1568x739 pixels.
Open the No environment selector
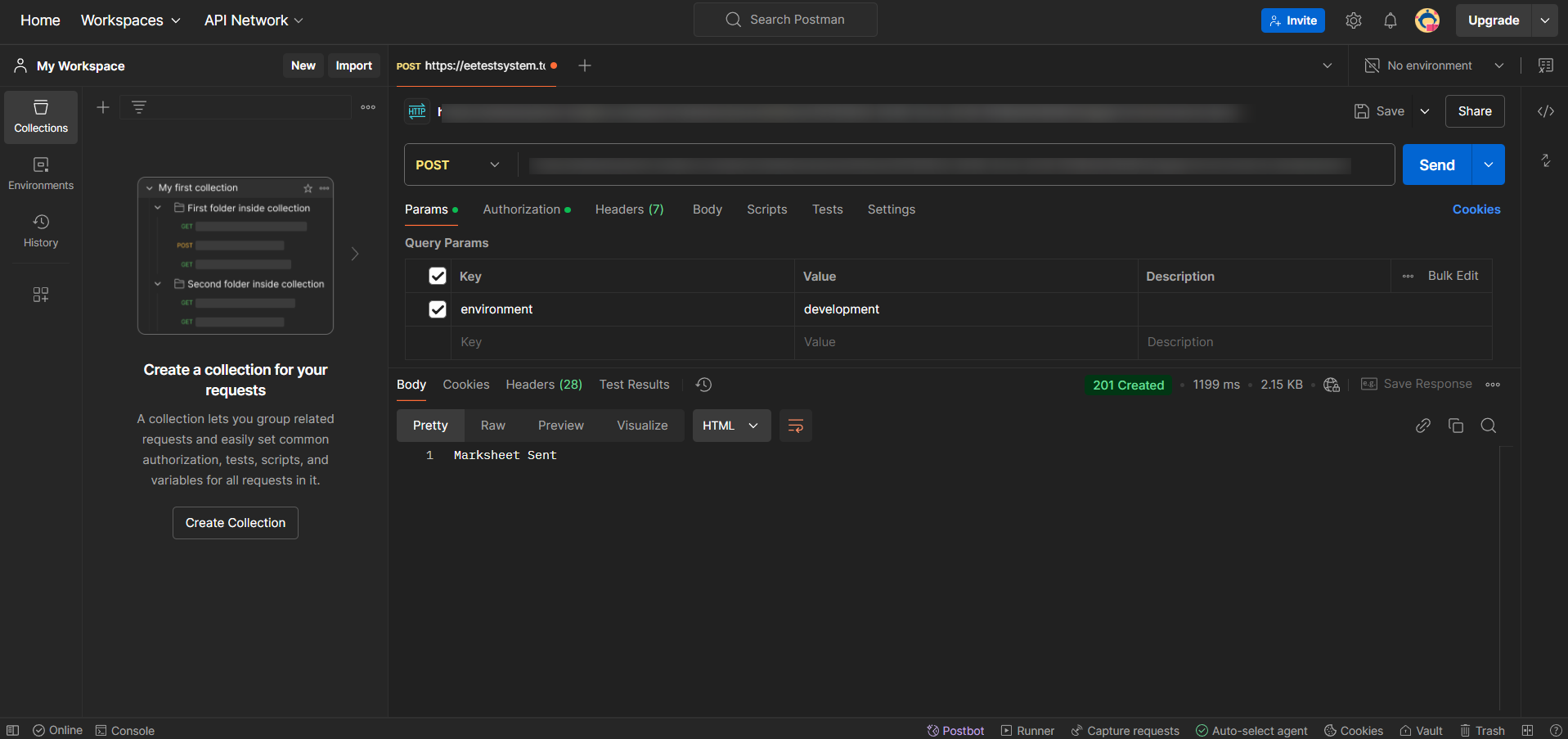pyautogui.click(x=1435, y=65)
